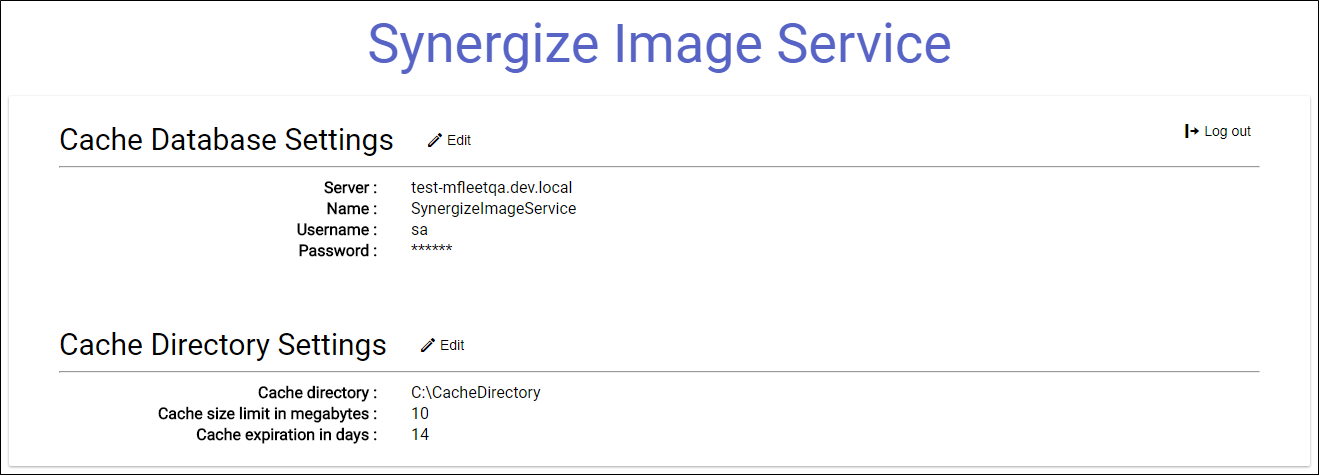Select the Cache Directory Settings heading
Image resolution: width=1319 pixels, height=475 pixels.
tap(223, 344)
